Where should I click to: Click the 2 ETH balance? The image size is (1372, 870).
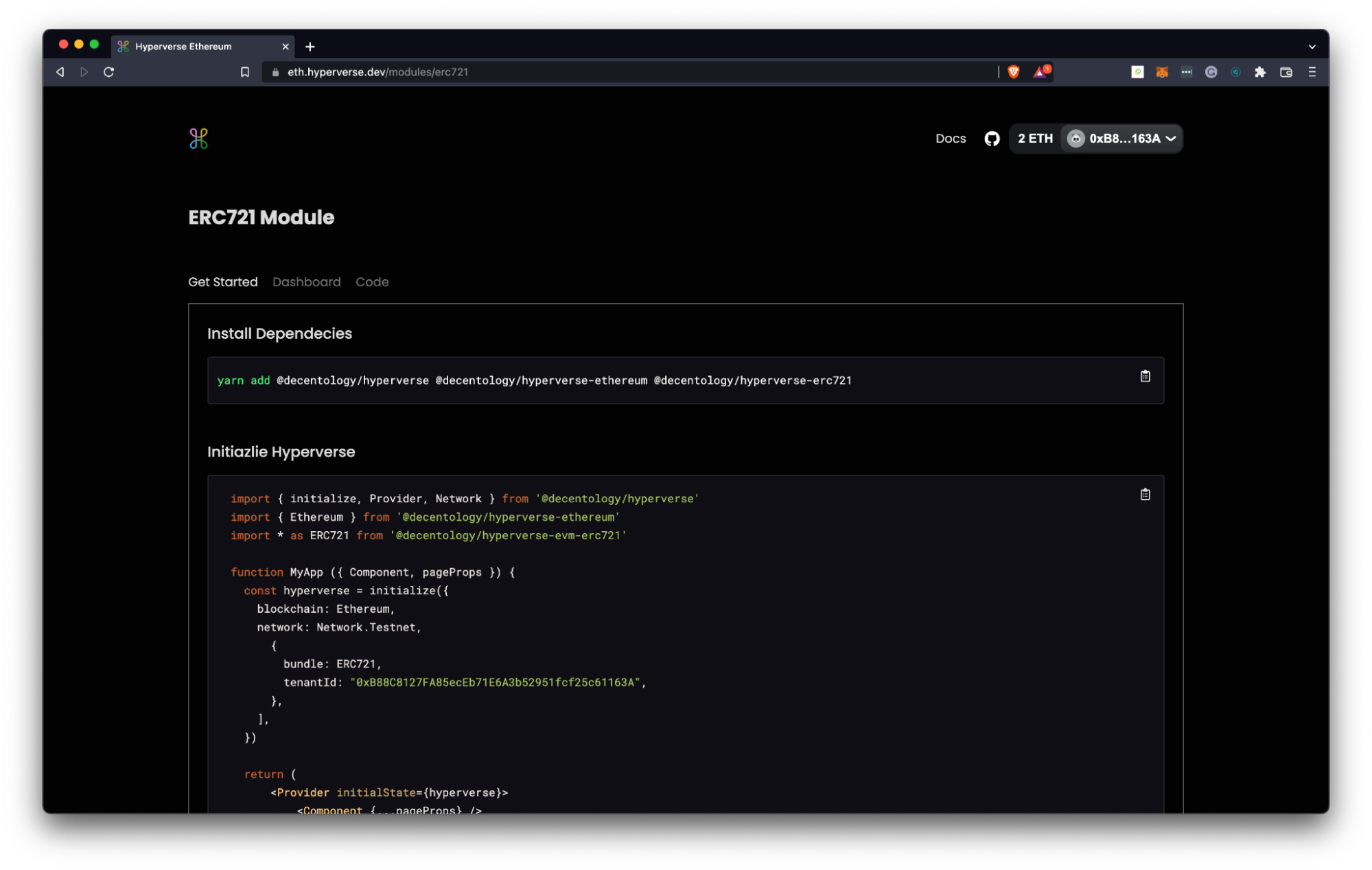[x=1035, y=139]
